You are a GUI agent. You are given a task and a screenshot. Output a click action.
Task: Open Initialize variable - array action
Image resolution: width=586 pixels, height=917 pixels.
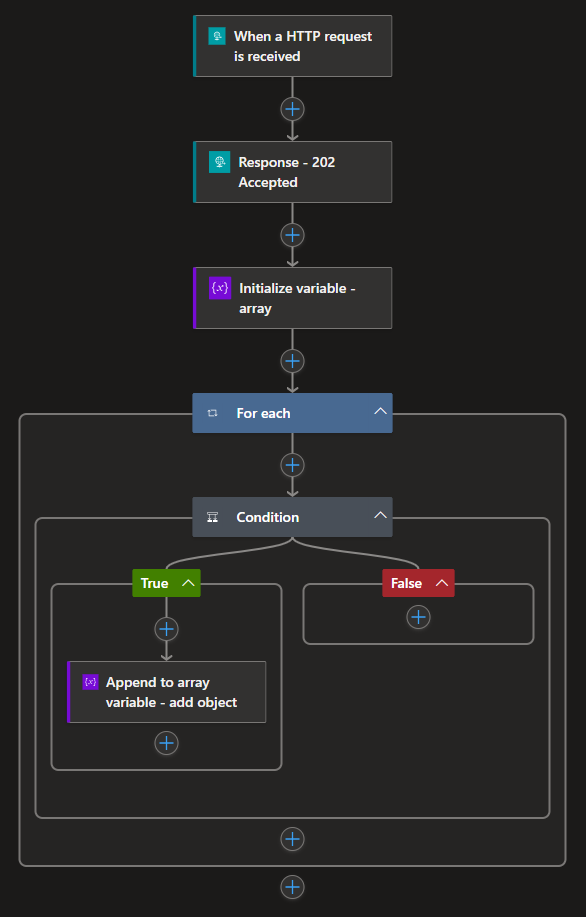coord(292,298)
